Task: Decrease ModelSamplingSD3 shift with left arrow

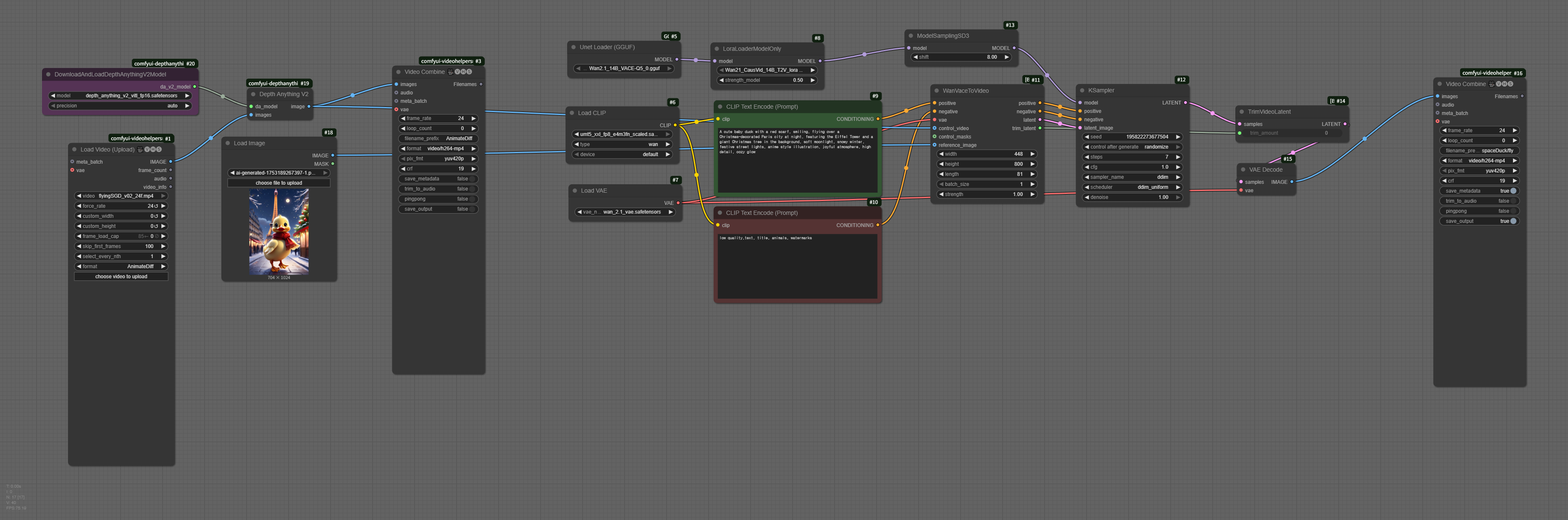Action: pyautogui.click(x=916, y=57)
